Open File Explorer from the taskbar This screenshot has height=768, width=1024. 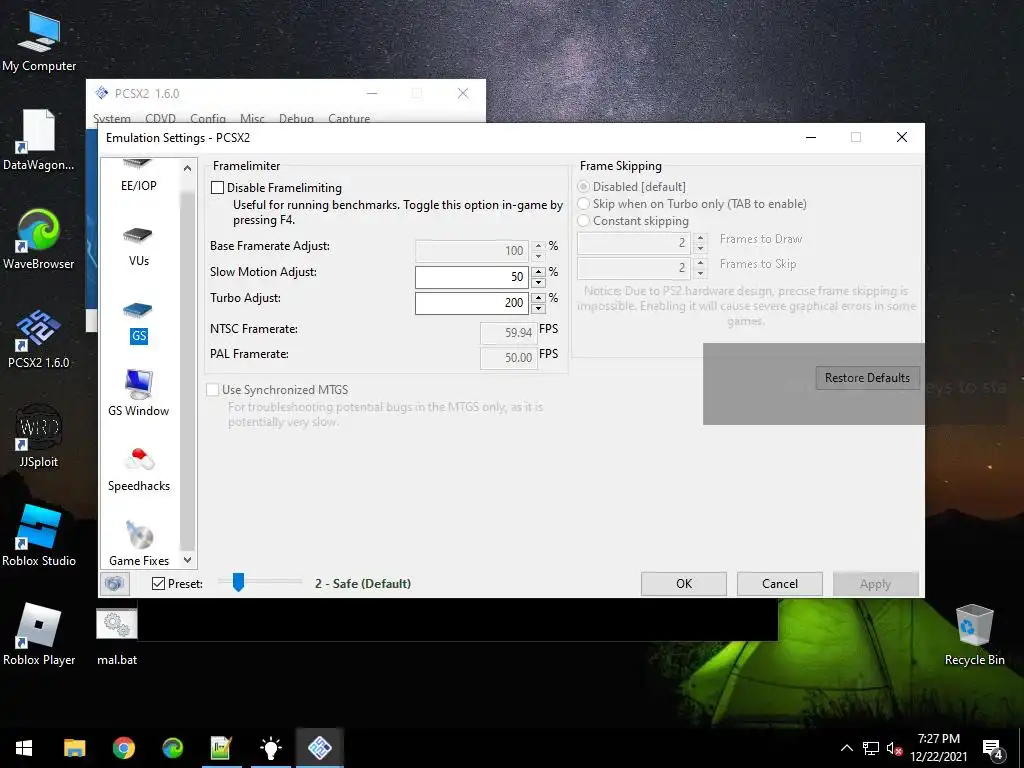pos(74,748)
